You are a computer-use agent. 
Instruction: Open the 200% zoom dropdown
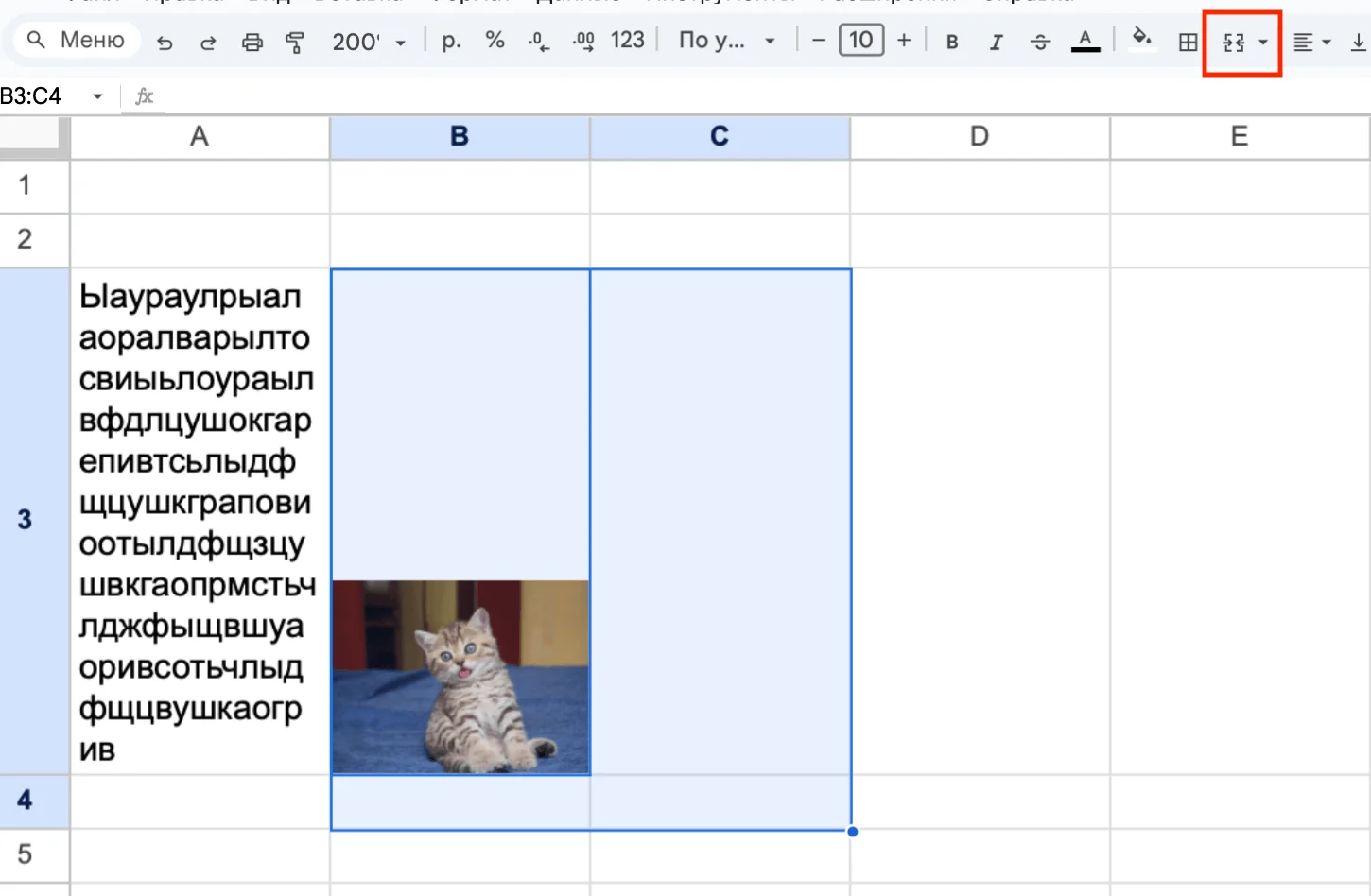coord(368,42)
